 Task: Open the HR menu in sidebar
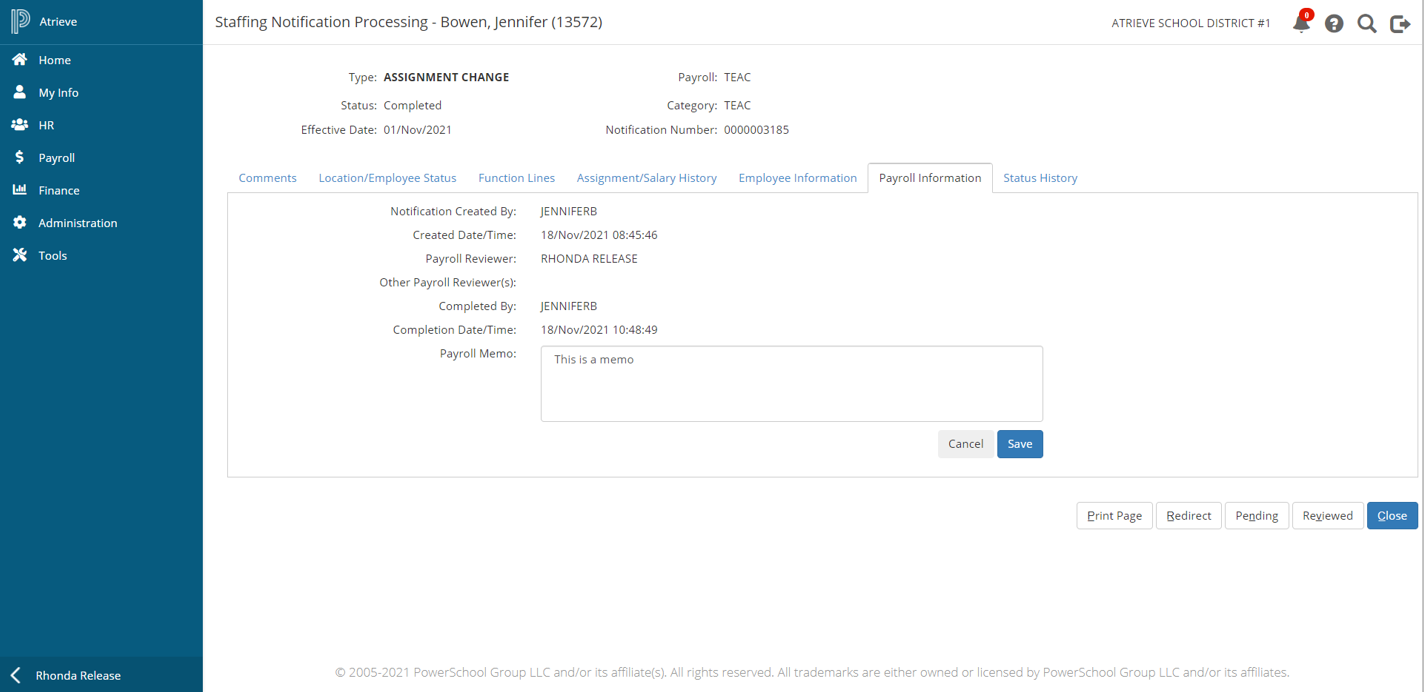click(x=46, y=125)
